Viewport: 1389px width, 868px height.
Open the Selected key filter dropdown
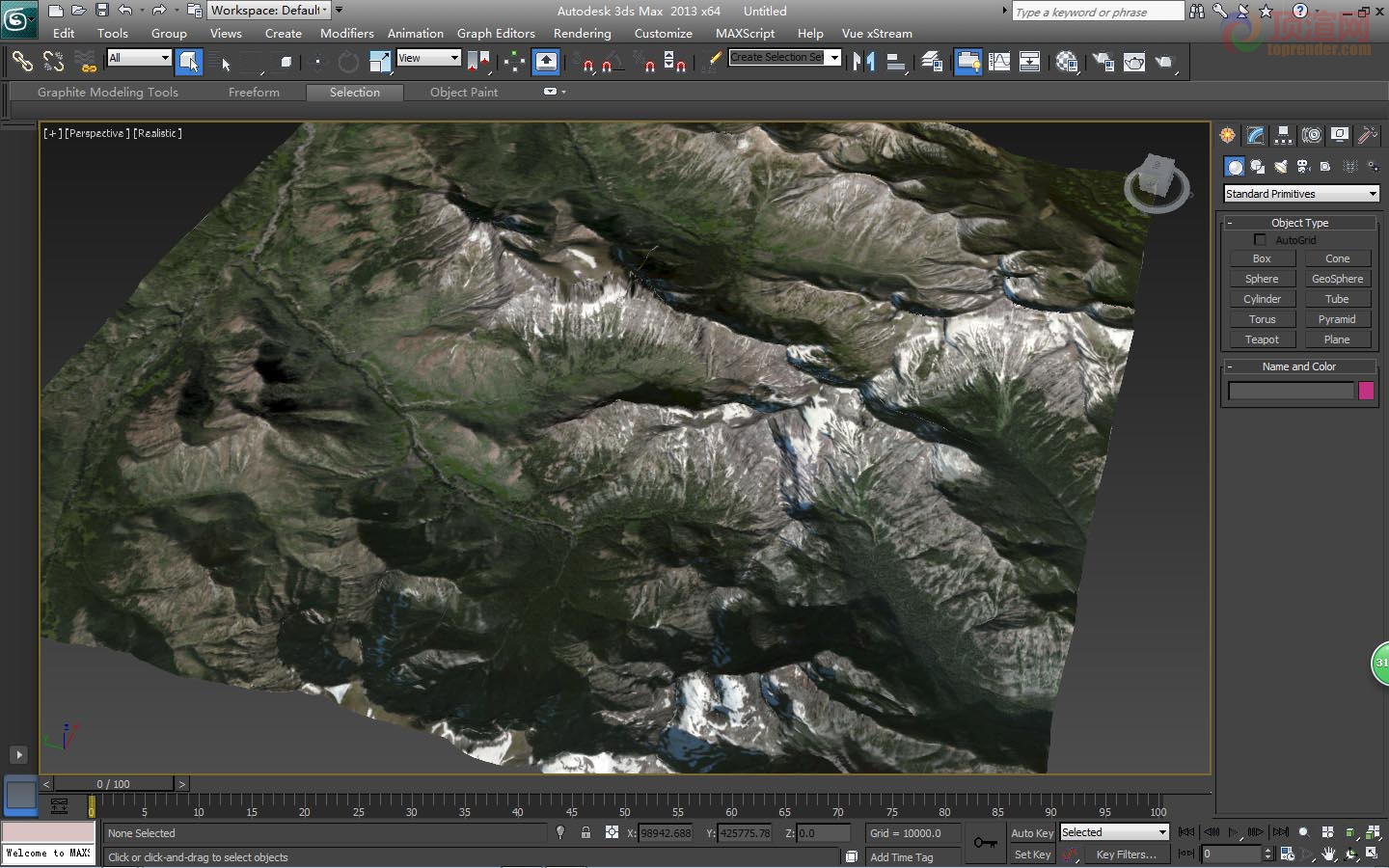1114,832
